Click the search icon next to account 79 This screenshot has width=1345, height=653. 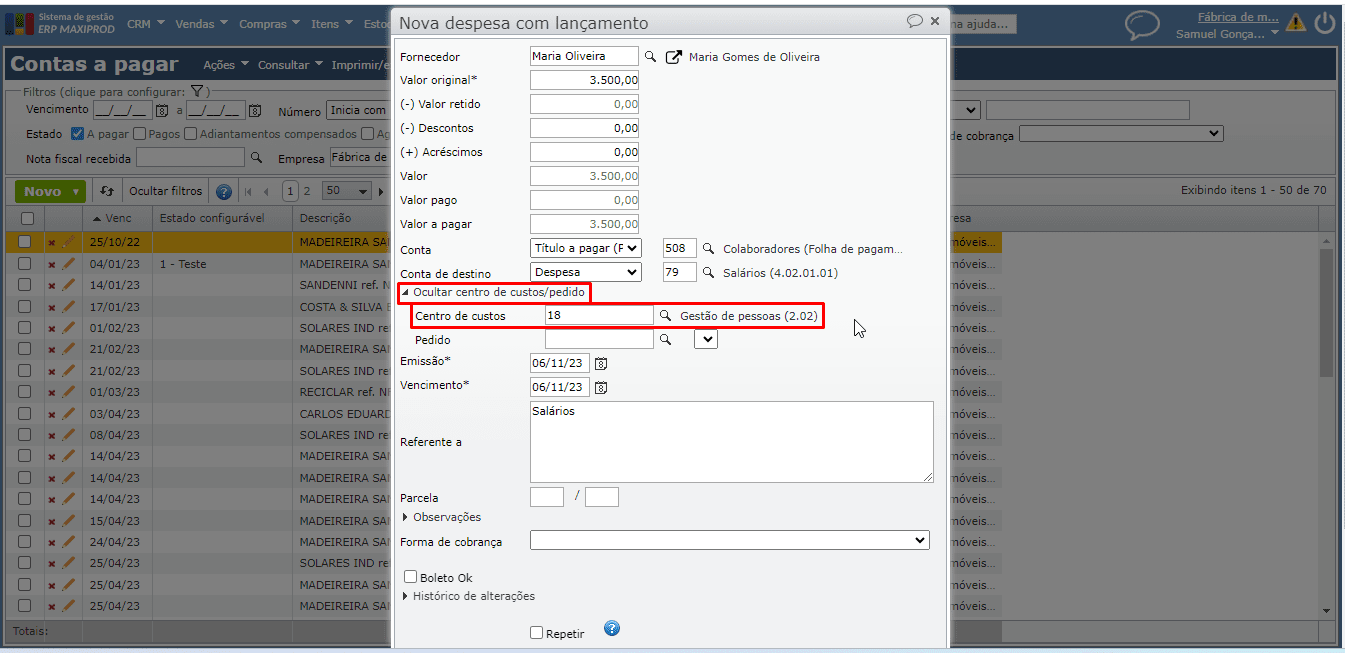pyautogui.click(x=708, y=272)
